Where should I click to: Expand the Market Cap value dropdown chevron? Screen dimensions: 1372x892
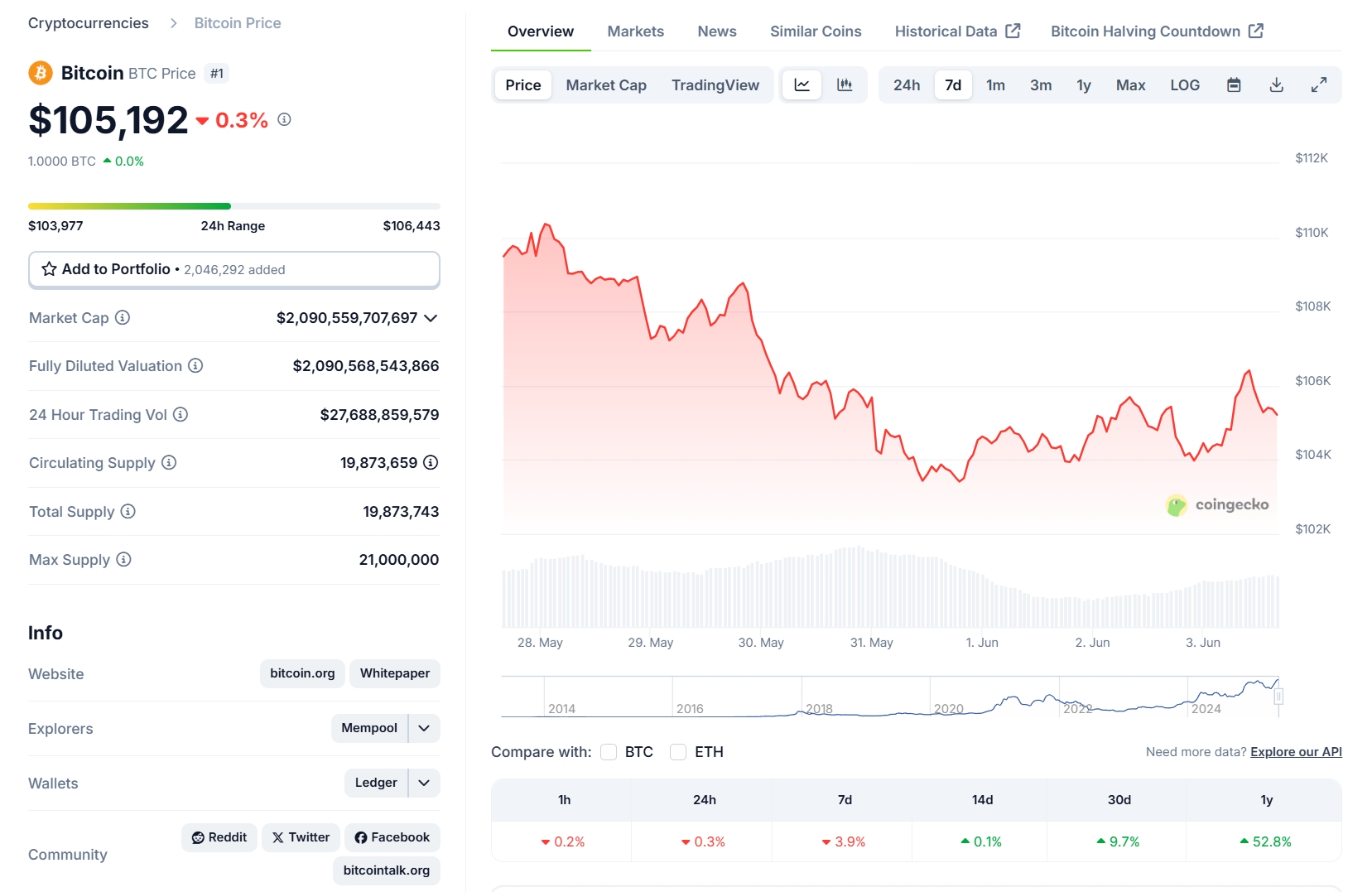point(431,318)
